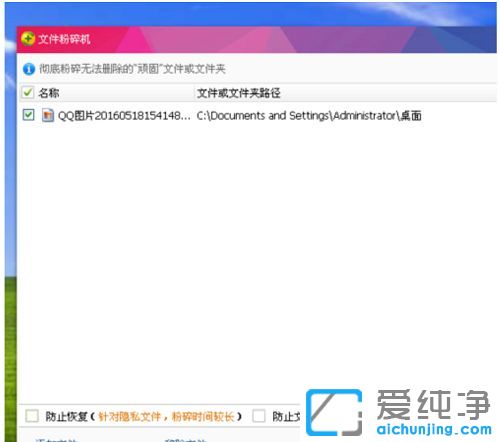Click the 360 File Shredder logo icon
The height and width of the screenshot is (442, 500).
pos(28,39)
